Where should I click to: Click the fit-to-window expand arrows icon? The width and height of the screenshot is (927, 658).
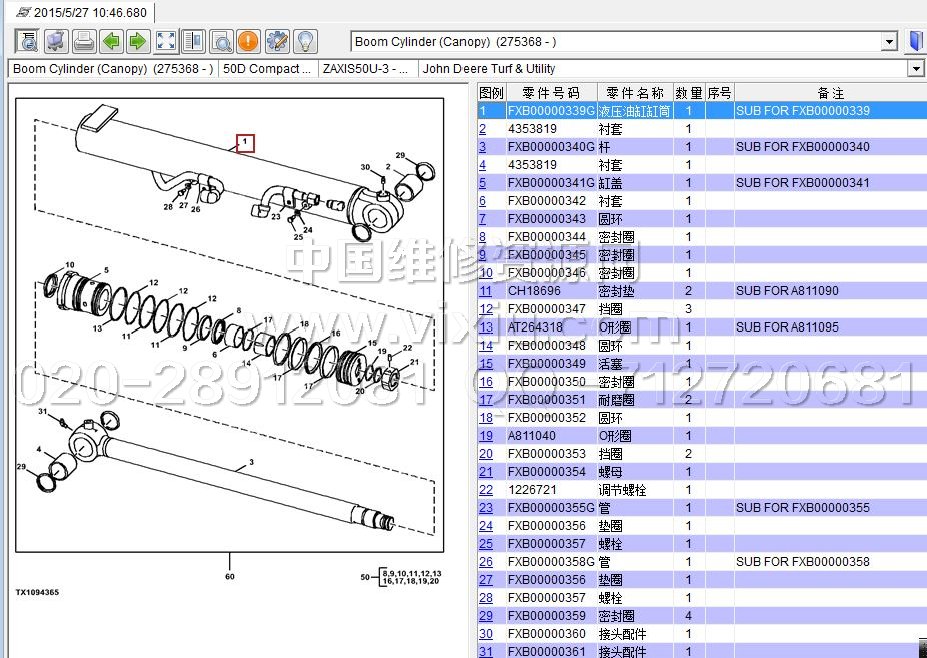point(166,41)
